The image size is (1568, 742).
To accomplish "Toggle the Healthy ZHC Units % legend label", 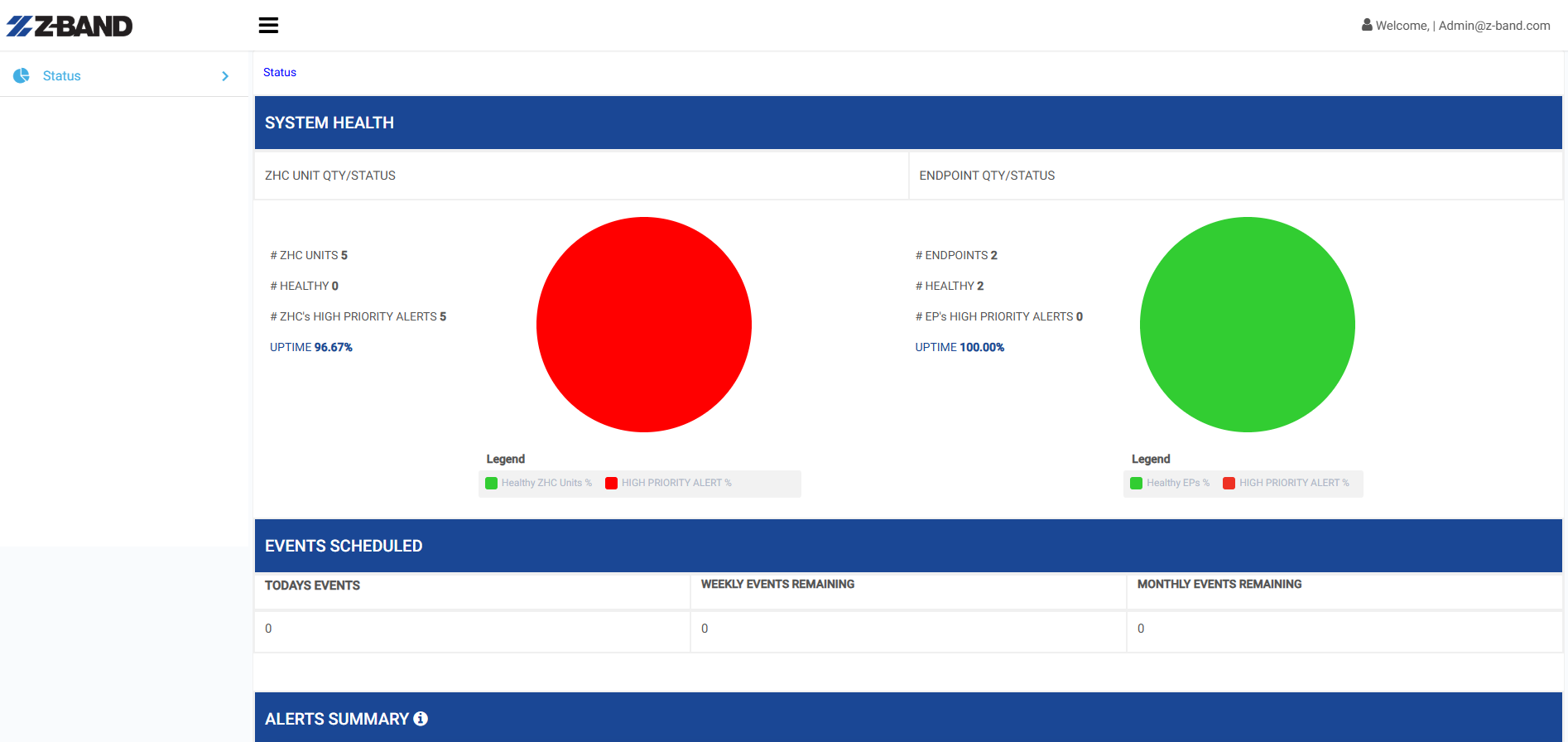I will click(x=546, y=484).
